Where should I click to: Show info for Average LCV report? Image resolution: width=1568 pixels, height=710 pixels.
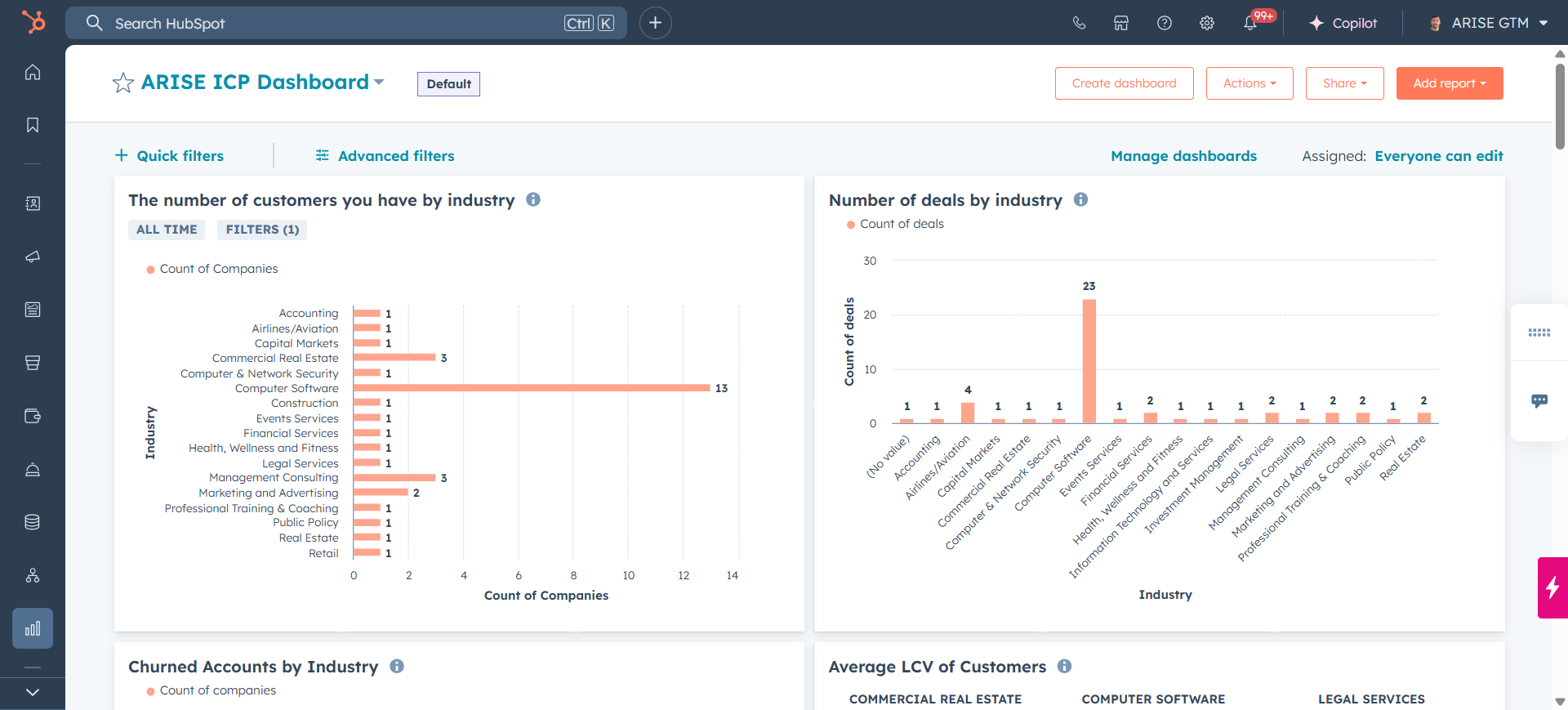click(1064, 666)
